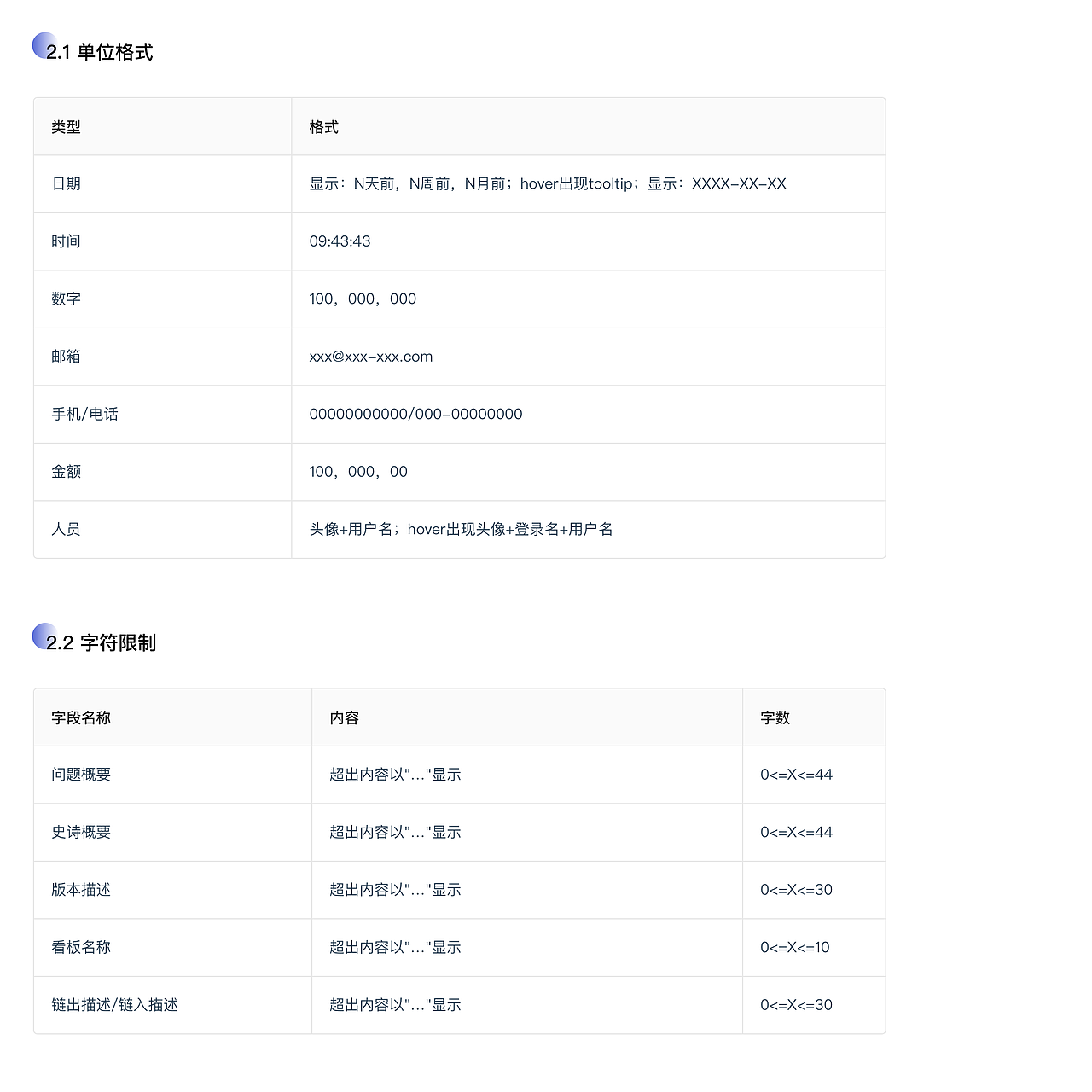Screen dimensions: 1092x1092
Task: Select the 看板名称 field name cell
Action: point(78,947)
